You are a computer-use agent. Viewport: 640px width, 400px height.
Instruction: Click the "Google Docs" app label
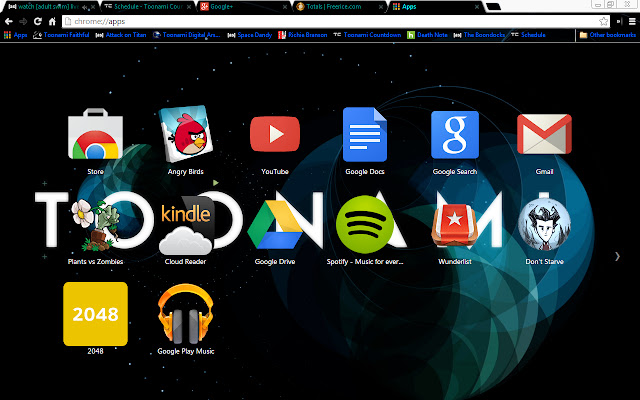point(365,172)
